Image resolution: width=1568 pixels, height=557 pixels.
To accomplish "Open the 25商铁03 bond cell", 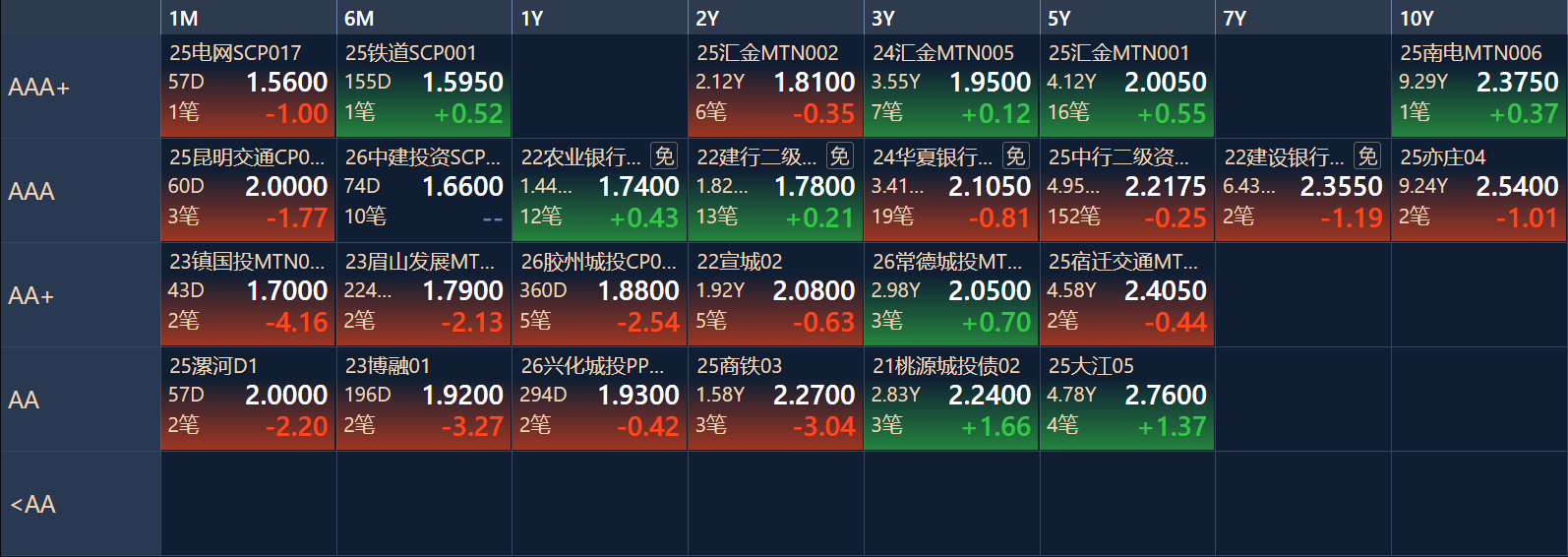I will tap(775, 399).
